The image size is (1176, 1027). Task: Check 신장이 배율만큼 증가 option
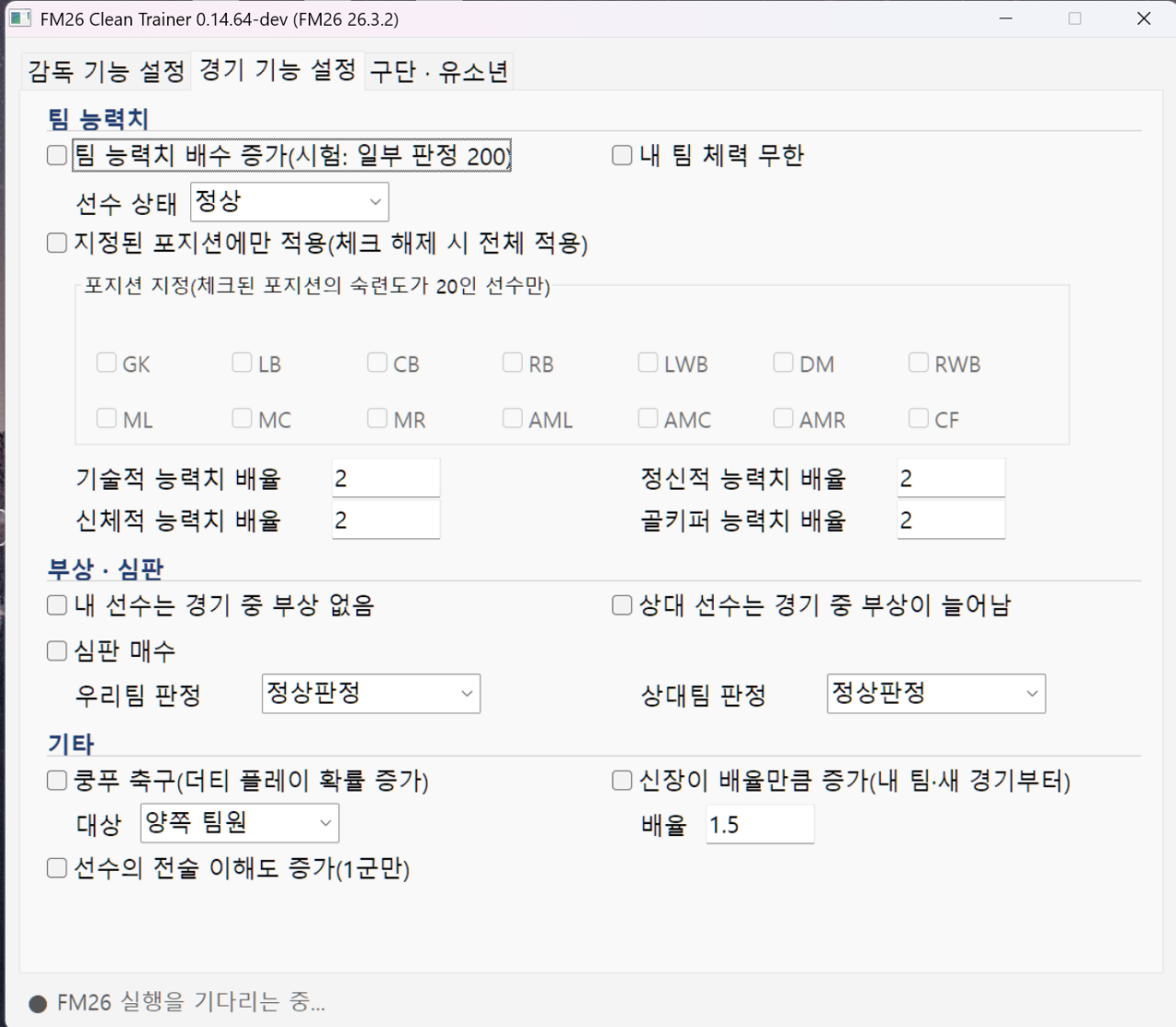[x=622, y=781]
